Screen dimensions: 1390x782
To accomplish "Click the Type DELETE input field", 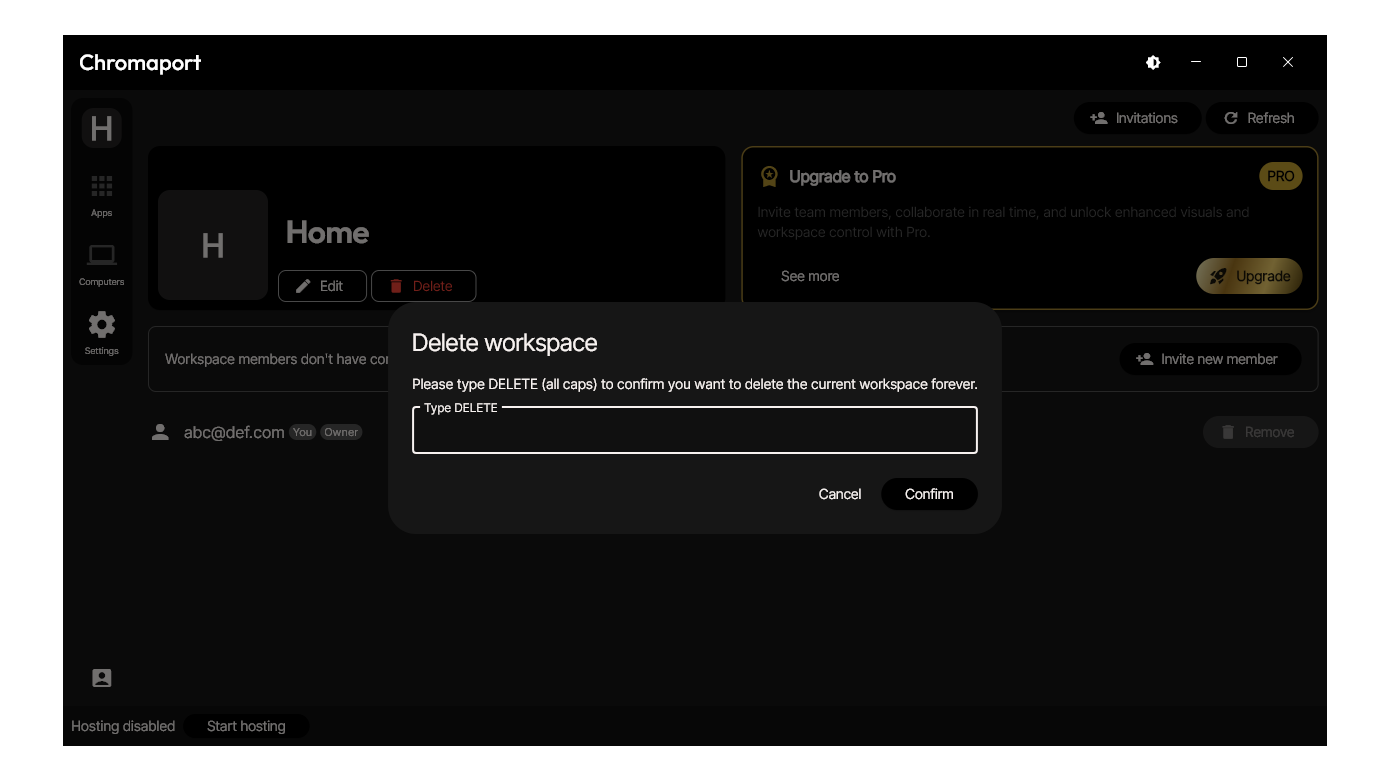I will (x=694, y=432).
